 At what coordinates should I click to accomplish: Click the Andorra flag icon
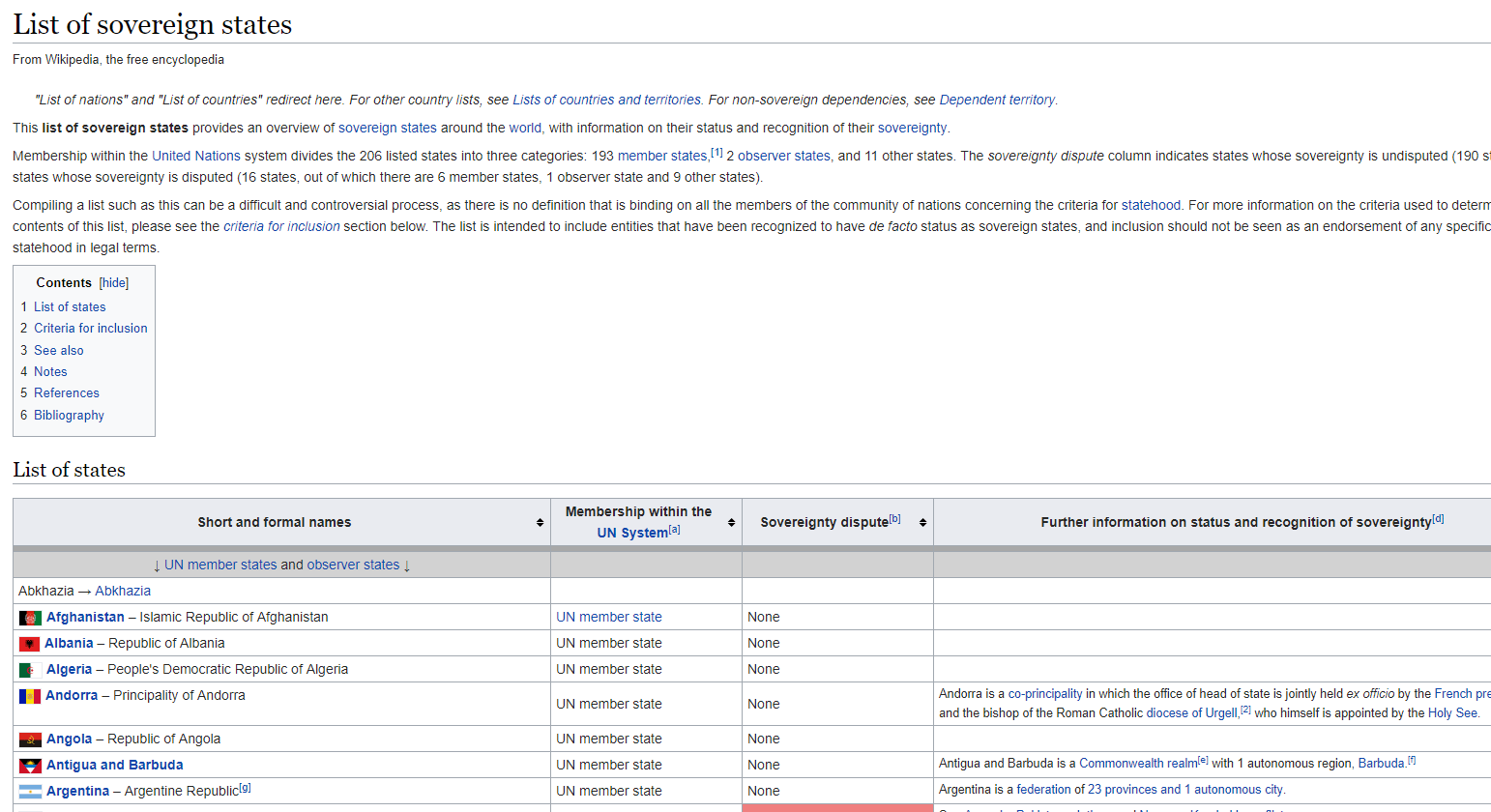point(30,696)
